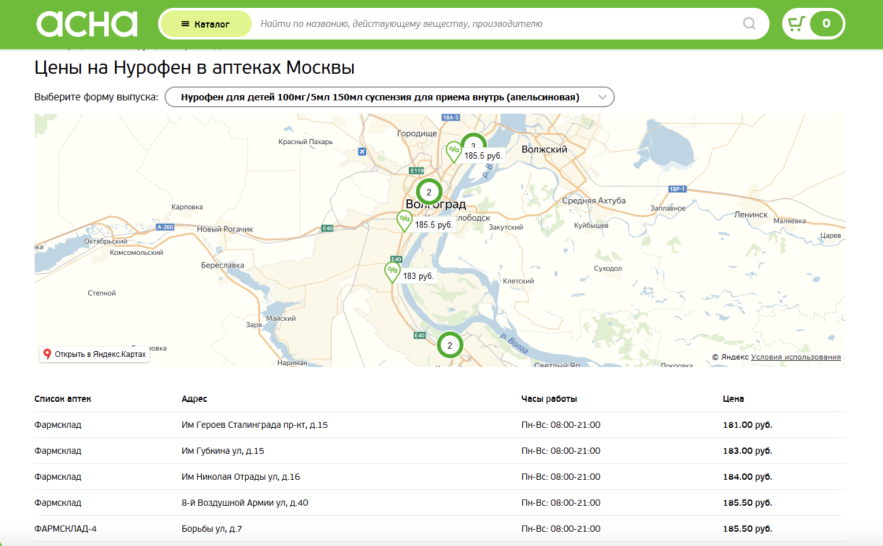
Task: Click the pharmacy pin below Волгоград label
Action: click(x=404, y=221)
